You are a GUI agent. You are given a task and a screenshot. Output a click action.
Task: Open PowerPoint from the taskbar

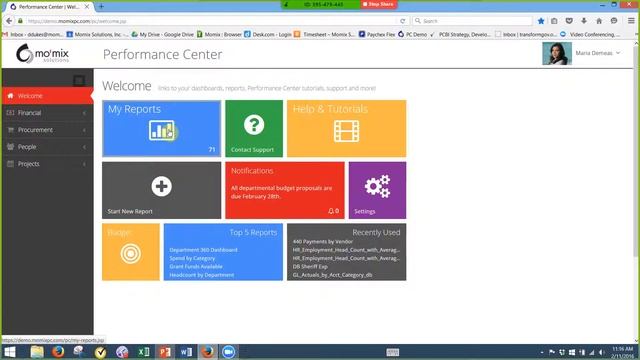pos(164,352)
